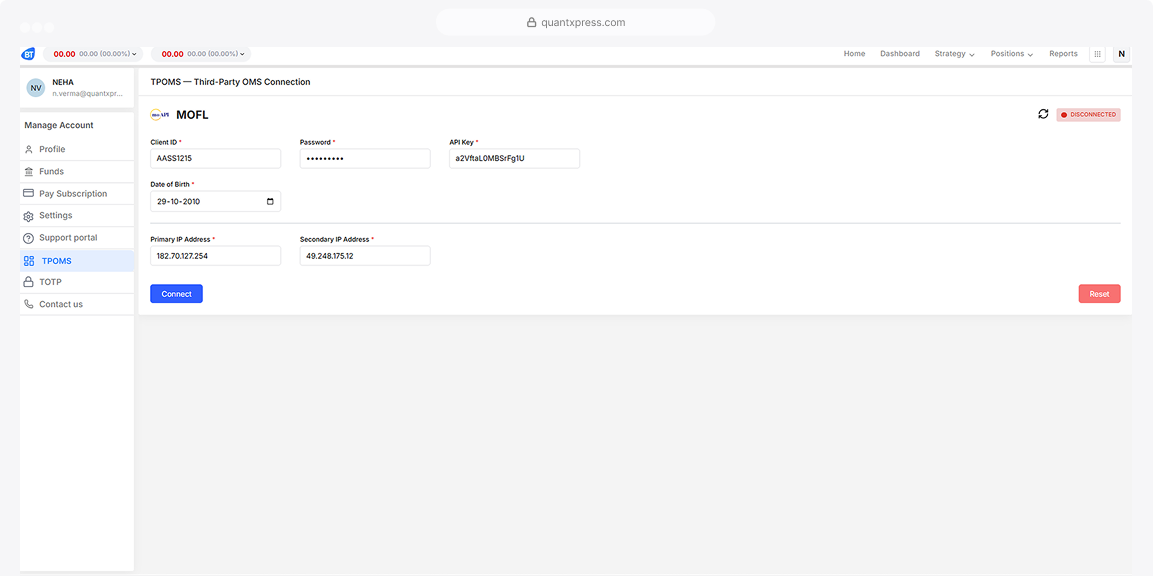Screen dimensions: 1153x577
Task: Expand the first 00.00 ticker dropdown
Action: 93,54
